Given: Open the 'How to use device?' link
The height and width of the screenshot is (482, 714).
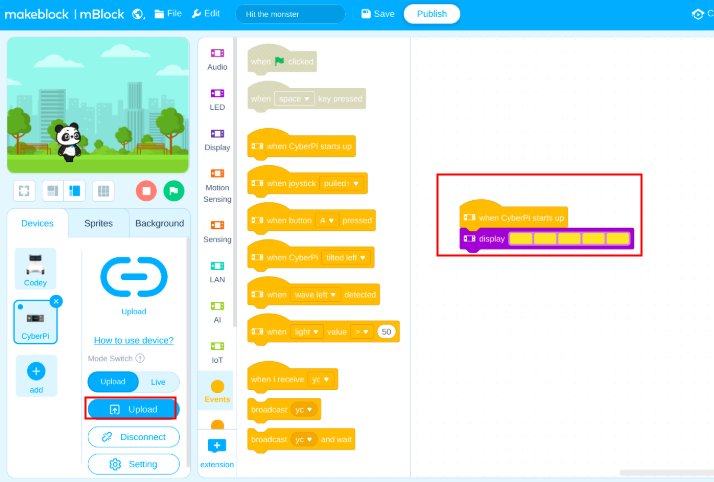Looking at the screenshot, I should (x=134, y=340).
